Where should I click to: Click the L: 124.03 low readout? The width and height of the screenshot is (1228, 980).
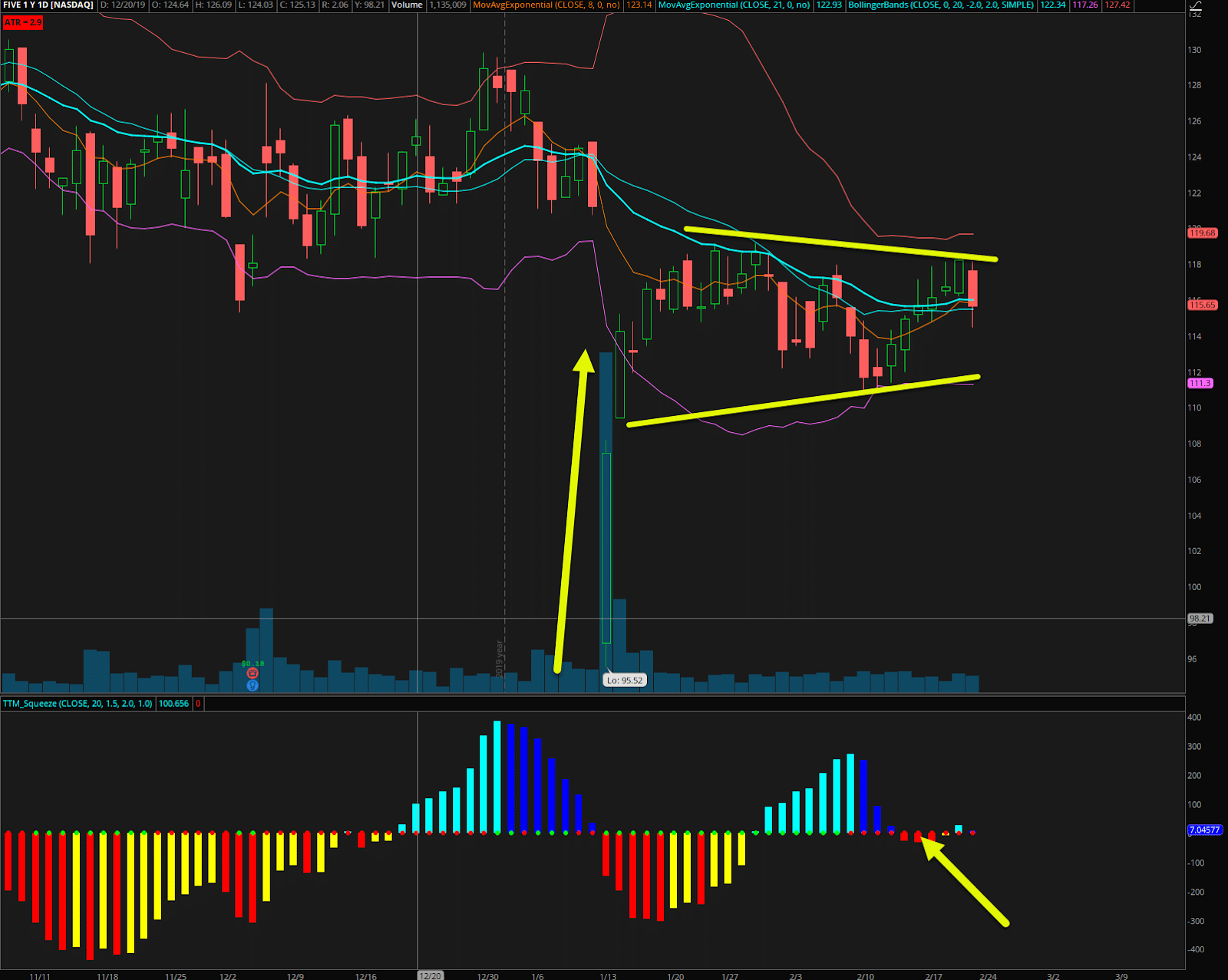[256, 5]
